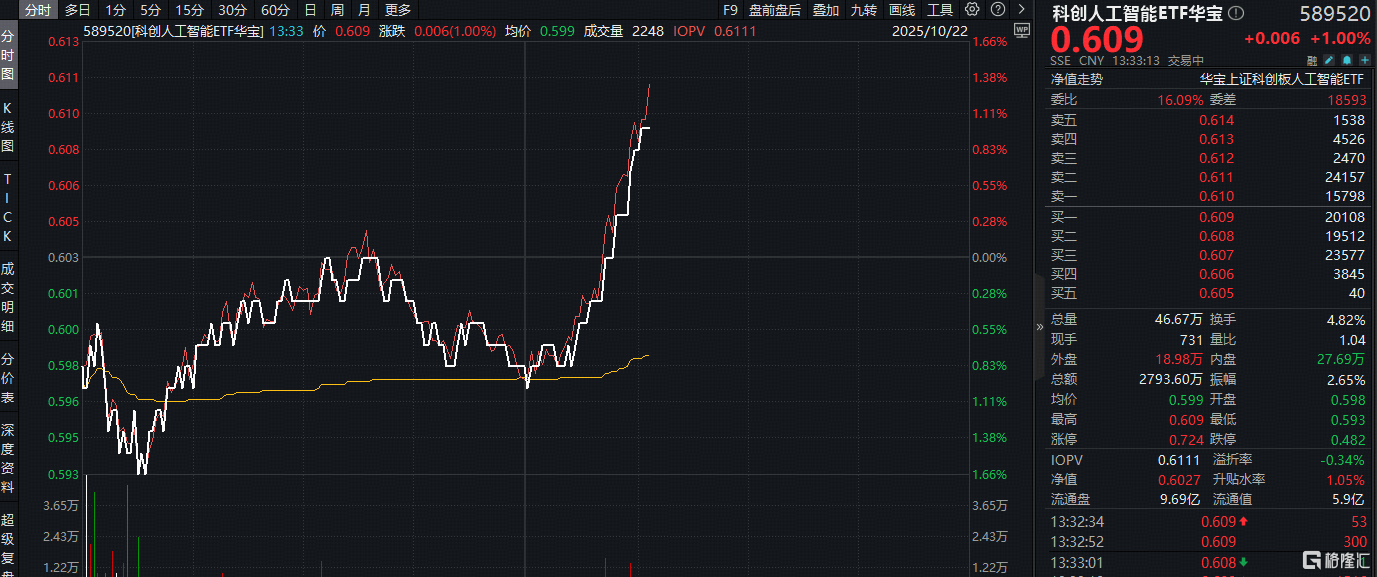This screenshot has height=577, width=1377.
Task: Add to watchlist with plus icon
Action: (1363, 61)
